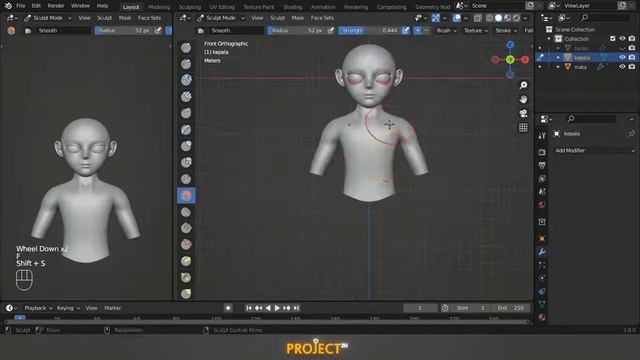Select the Crease sculpt brush
This screenshot has width=640, height=360.
point(186,179)
